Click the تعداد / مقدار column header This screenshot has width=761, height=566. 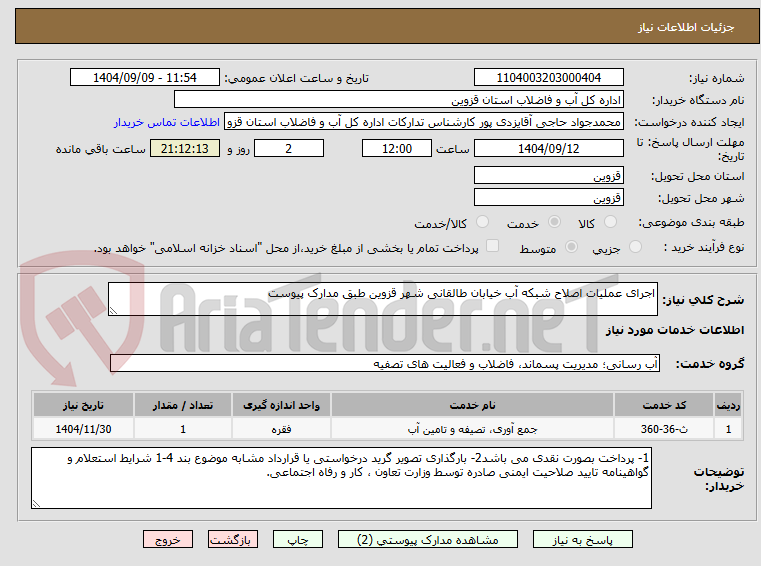click(183, 405)
